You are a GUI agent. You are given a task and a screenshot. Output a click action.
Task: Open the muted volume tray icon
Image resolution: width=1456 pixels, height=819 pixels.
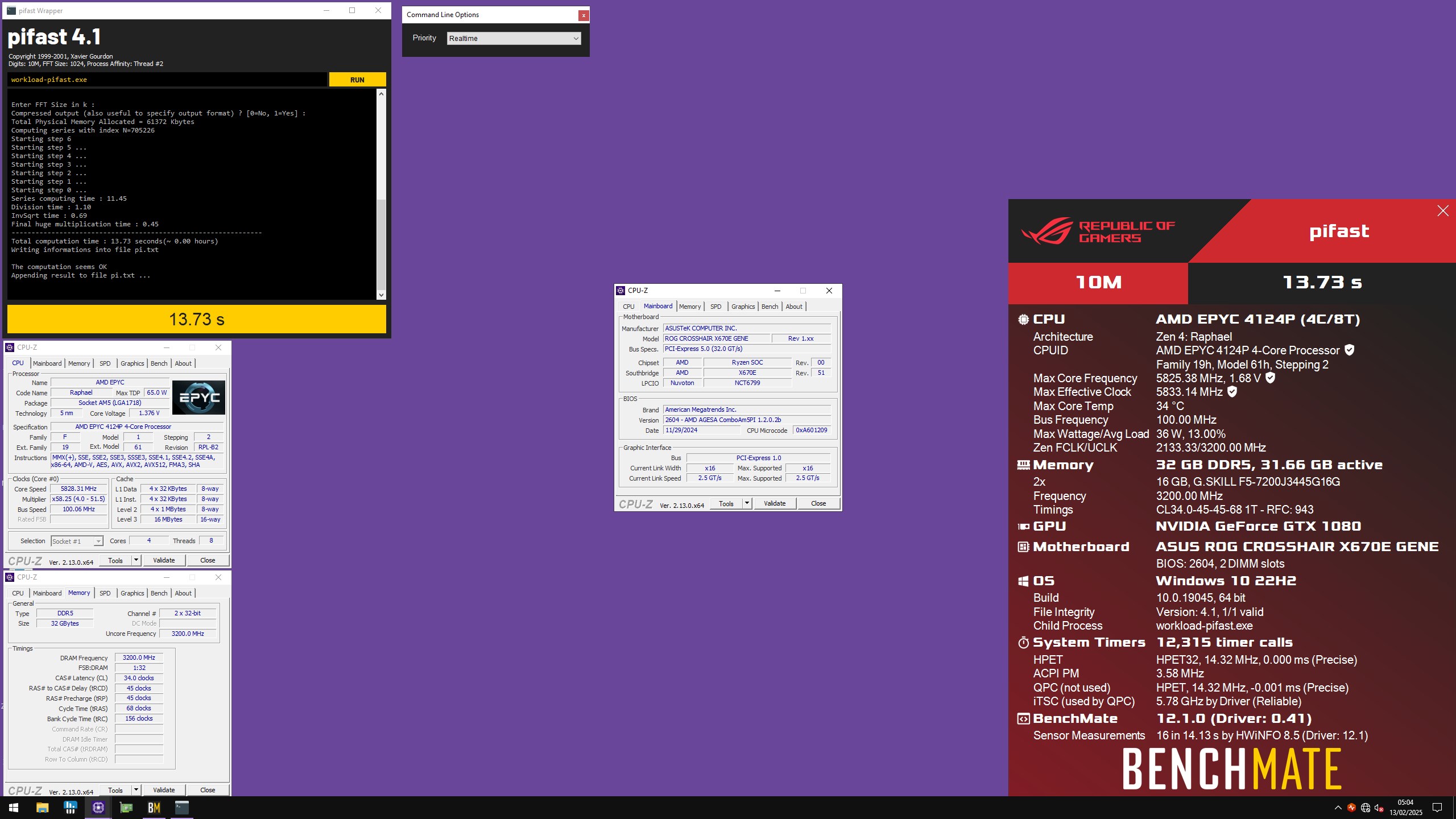[1379, 808]
